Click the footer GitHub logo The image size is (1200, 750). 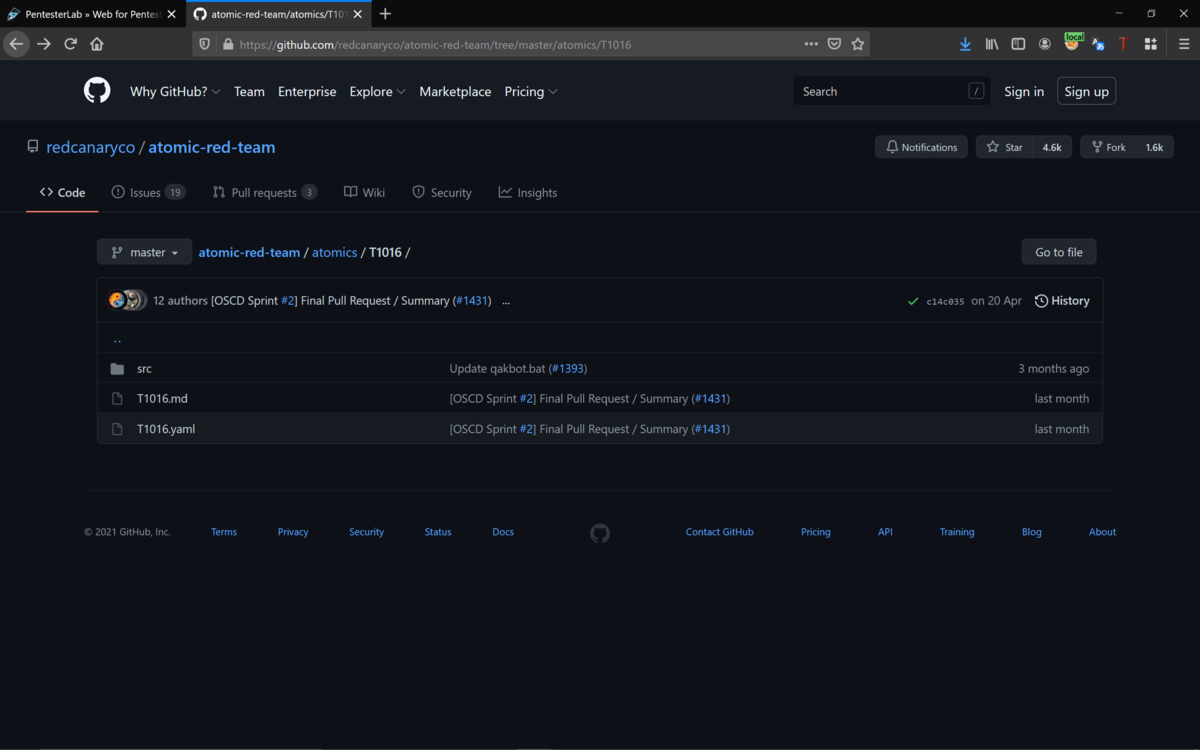click(x=600, y=533)
